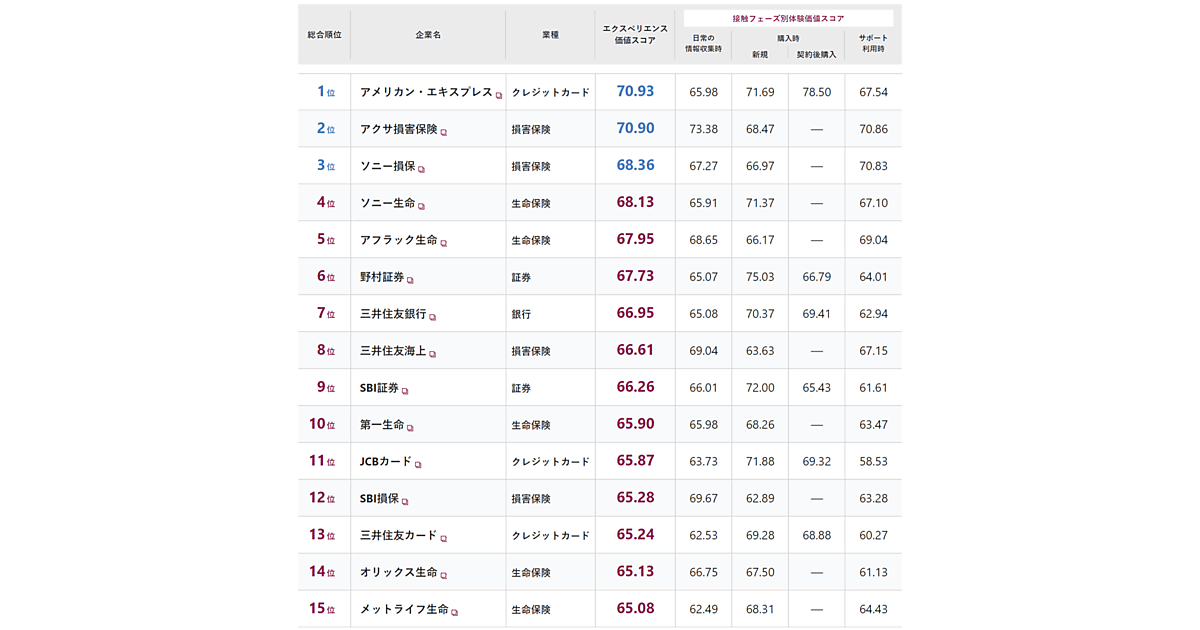Open external link icon beside 三井住友海上

pyautogui.click(x=433, y=354)
